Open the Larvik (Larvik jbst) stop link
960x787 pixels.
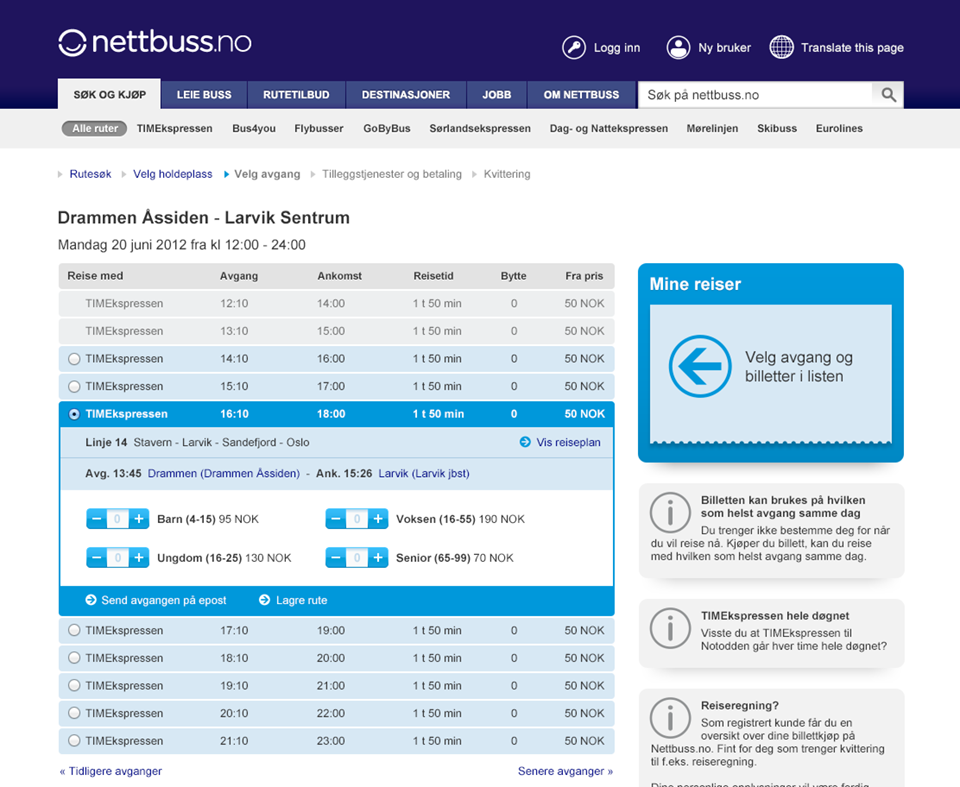click(x=424, y=473)
